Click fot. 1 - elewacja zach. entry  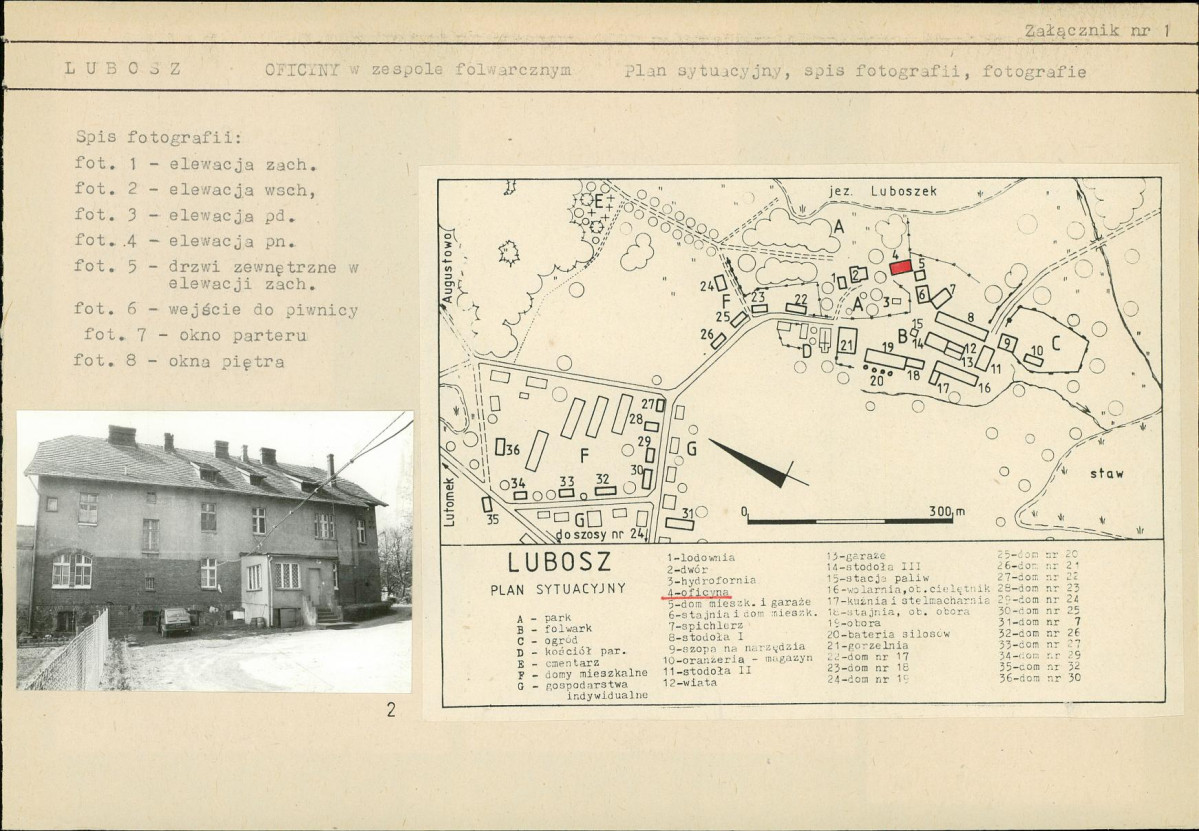(x=195, y=164)
